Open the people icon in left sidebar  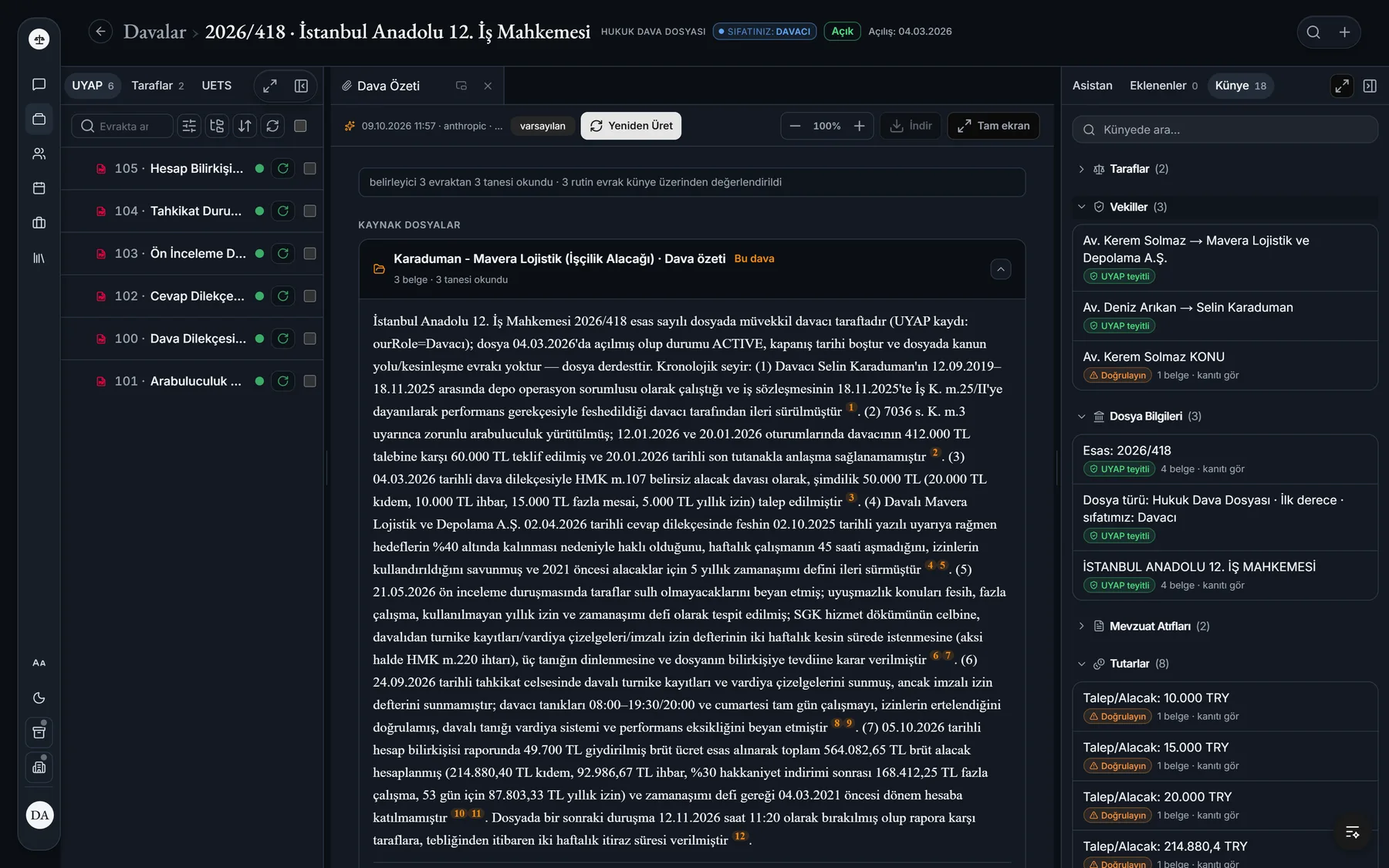point(39,154)
